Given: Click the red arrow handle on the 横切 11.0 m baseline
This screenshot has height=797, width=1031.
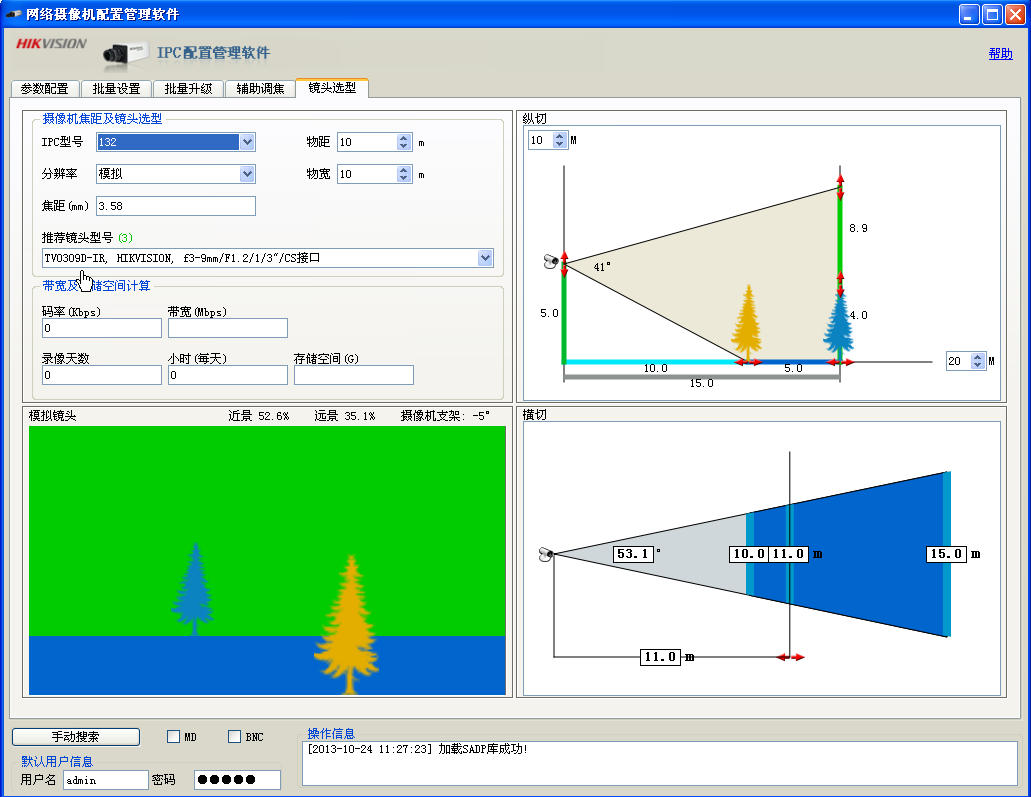Looking at the screenshot, I should [790, 657].
